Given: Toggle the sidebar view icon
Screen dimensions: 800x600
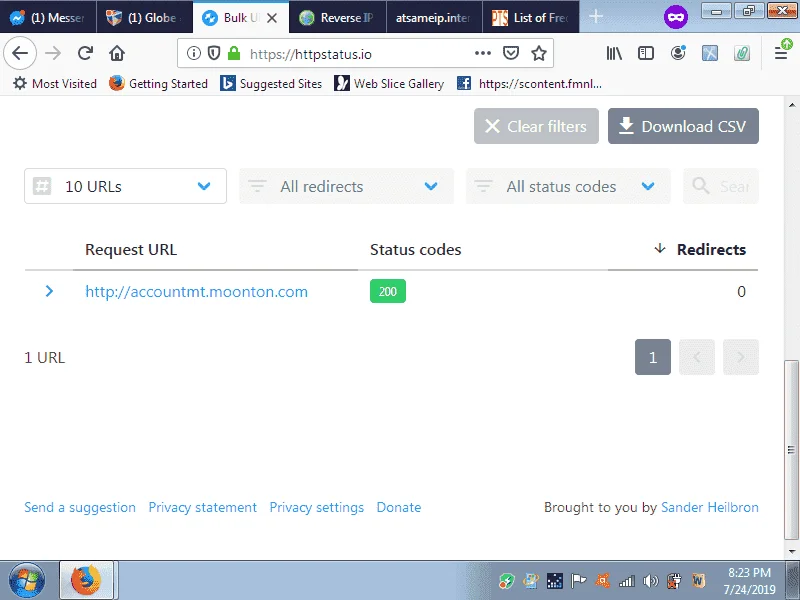Looking at the screenshot, I should click(x=646, y=53).
